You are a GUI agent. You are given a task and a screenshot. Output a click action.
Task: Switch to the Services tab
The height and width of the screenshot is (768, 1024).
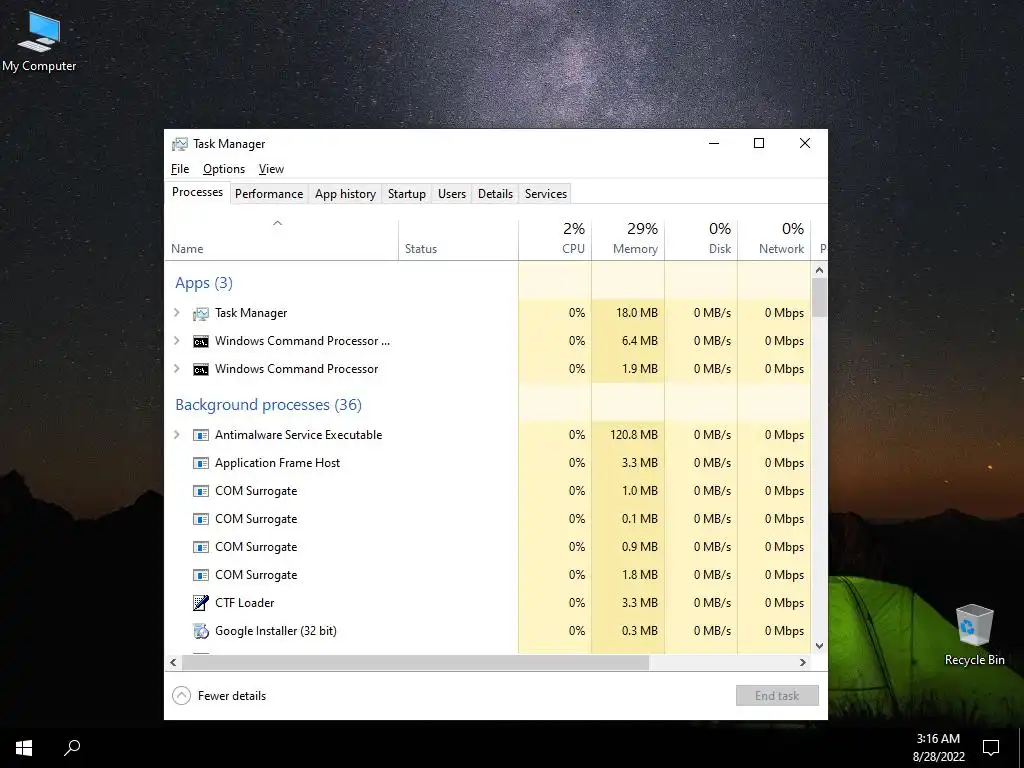546,194
